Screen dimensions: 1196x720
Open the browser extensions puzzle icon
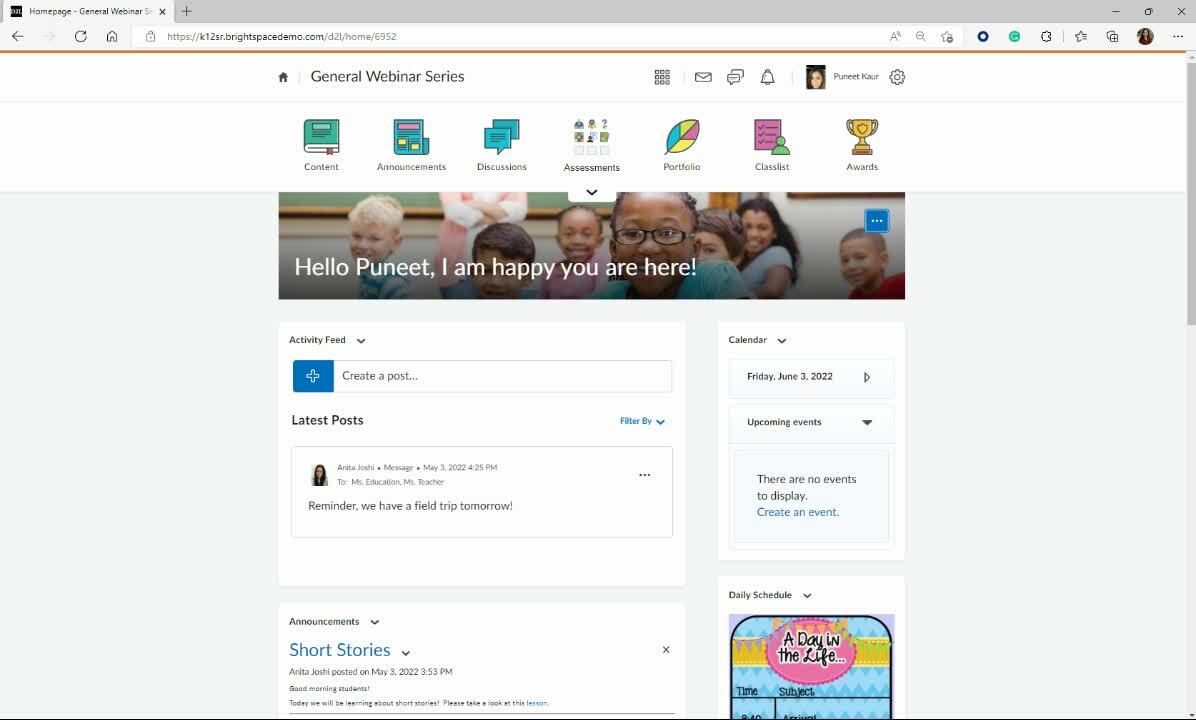point(1046,36)
